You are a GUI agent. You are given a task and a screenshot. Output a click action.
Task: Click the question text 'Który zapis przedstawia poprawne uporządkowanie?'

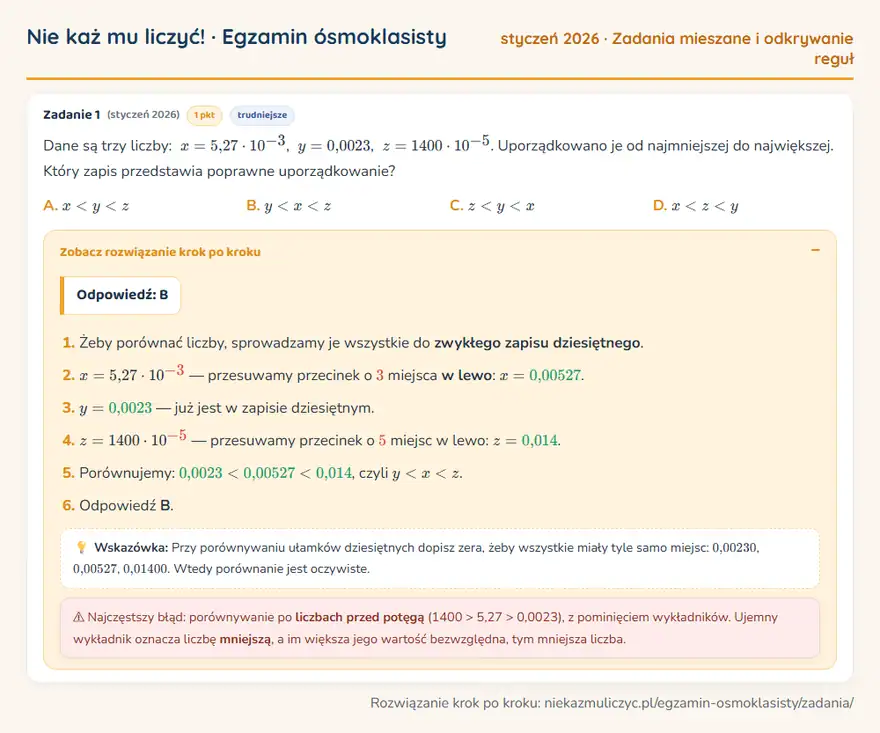click(219, 171)
